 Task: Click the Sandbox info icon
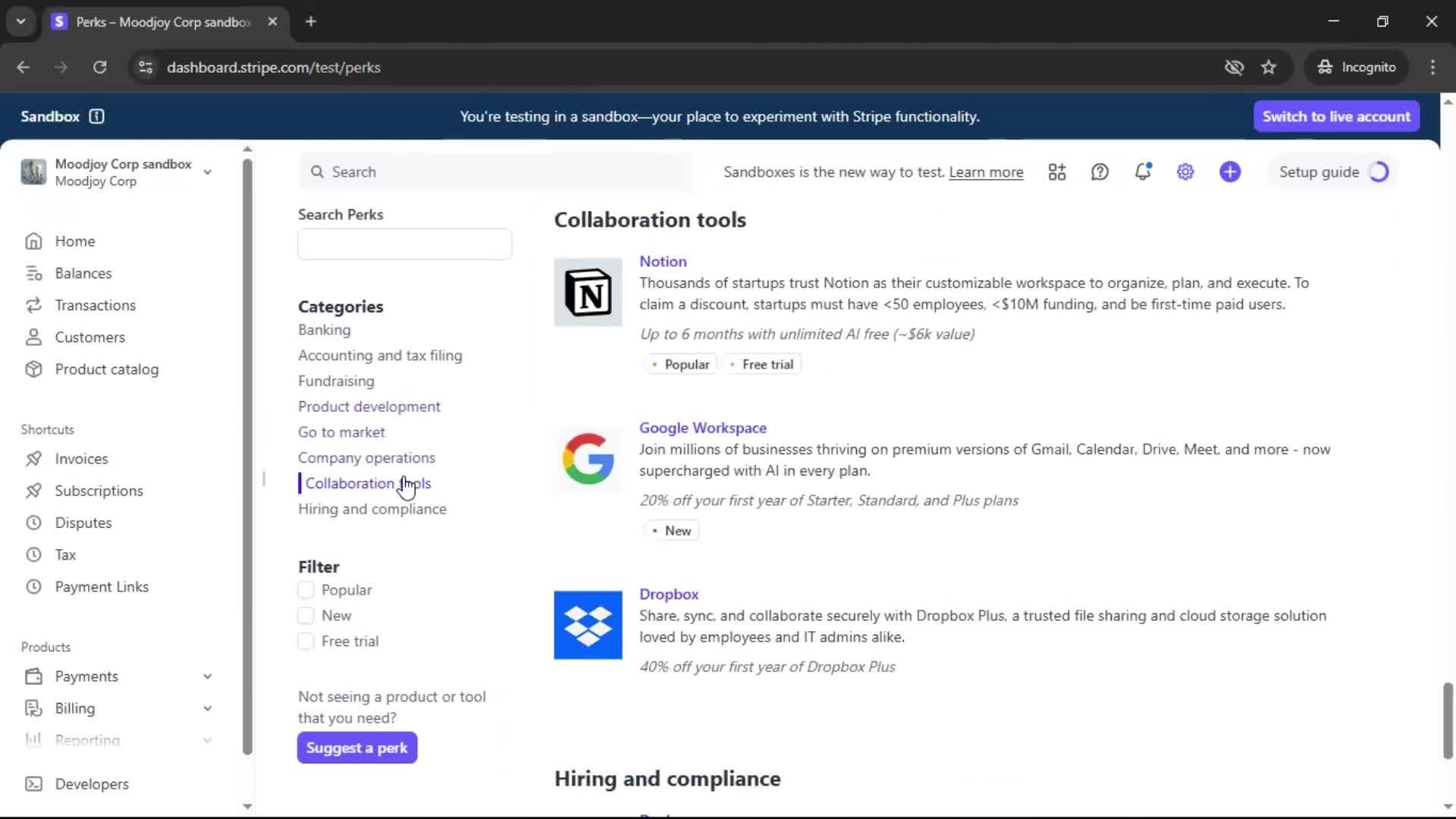click(96, 116)
